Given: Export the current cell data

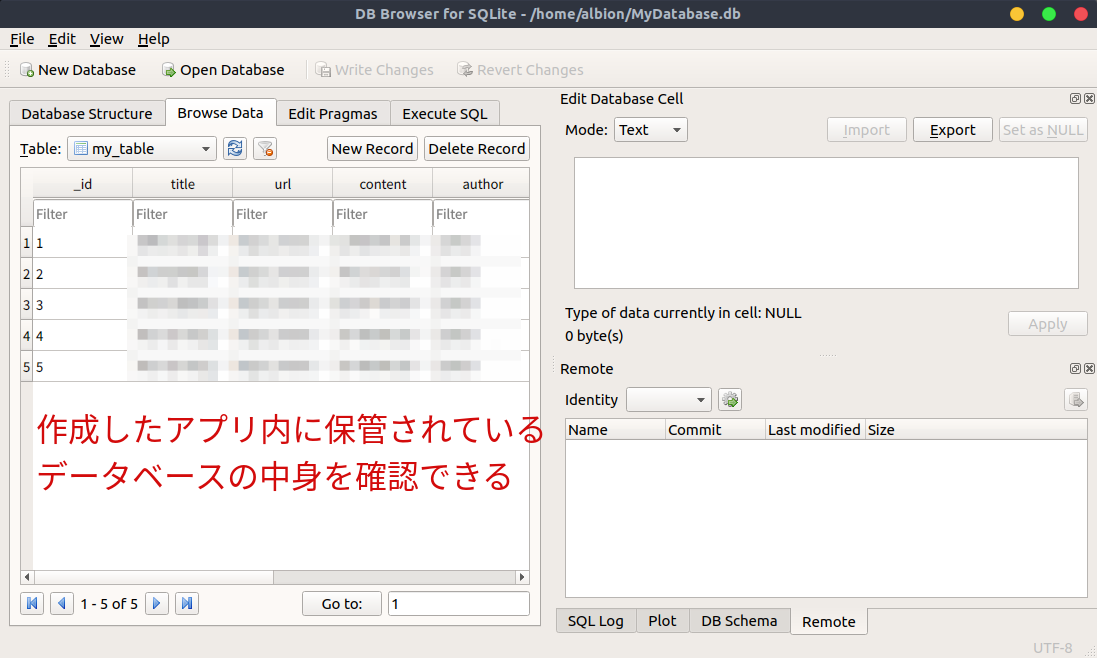Looking at the screenshot, I should [x=952, y=129].
